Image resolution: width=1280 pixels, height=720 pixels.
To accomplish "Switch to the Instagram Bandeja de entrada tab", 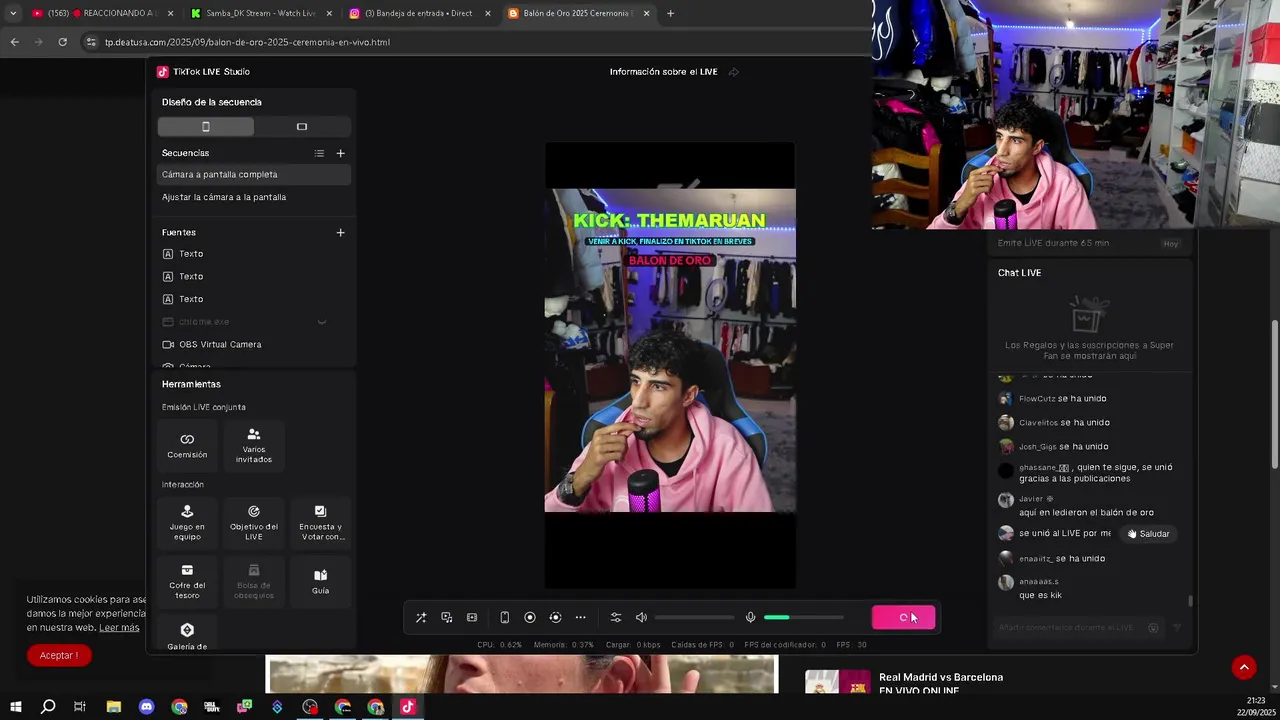I will [x=419, y=13].
